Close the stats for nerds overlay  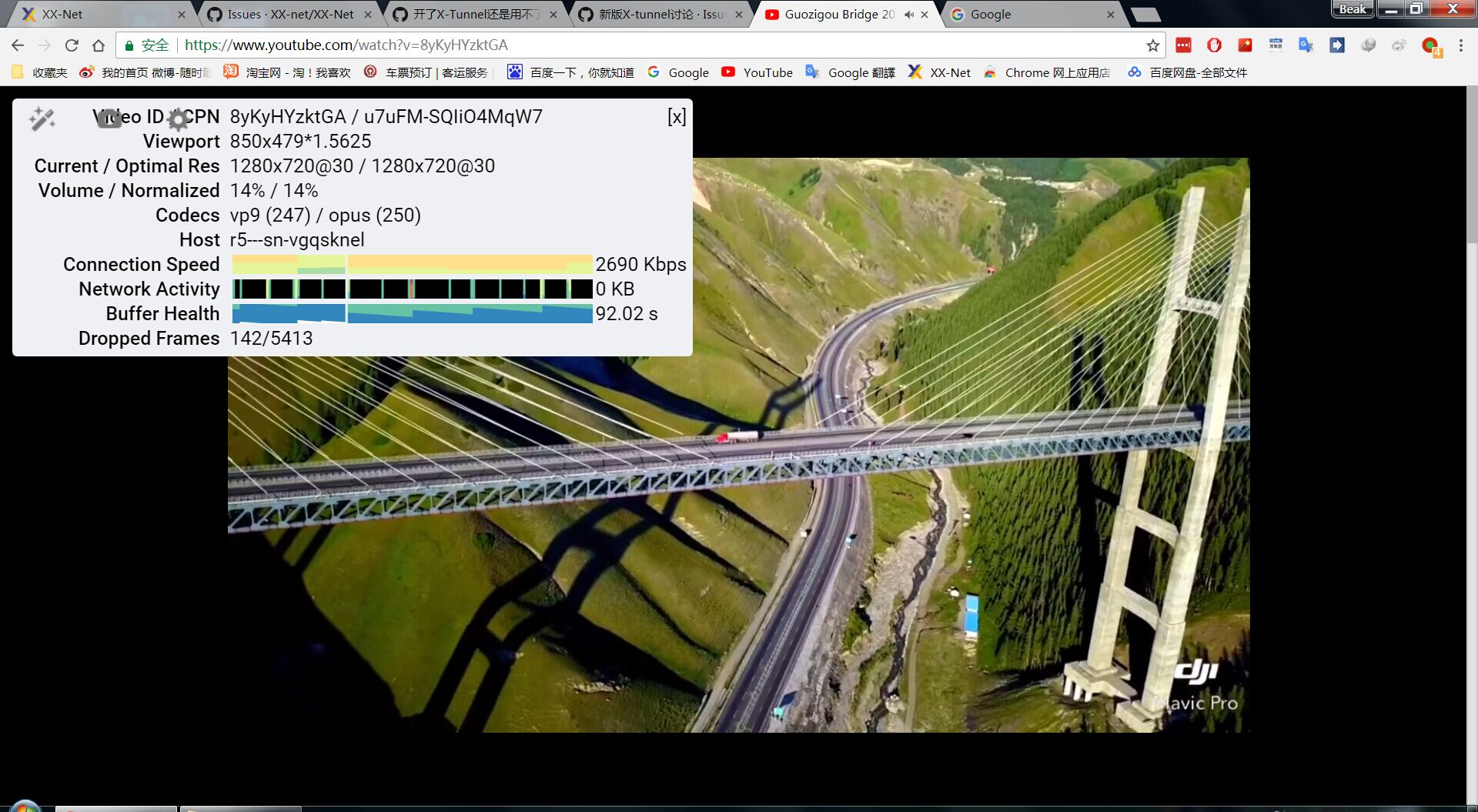[676, 117]
